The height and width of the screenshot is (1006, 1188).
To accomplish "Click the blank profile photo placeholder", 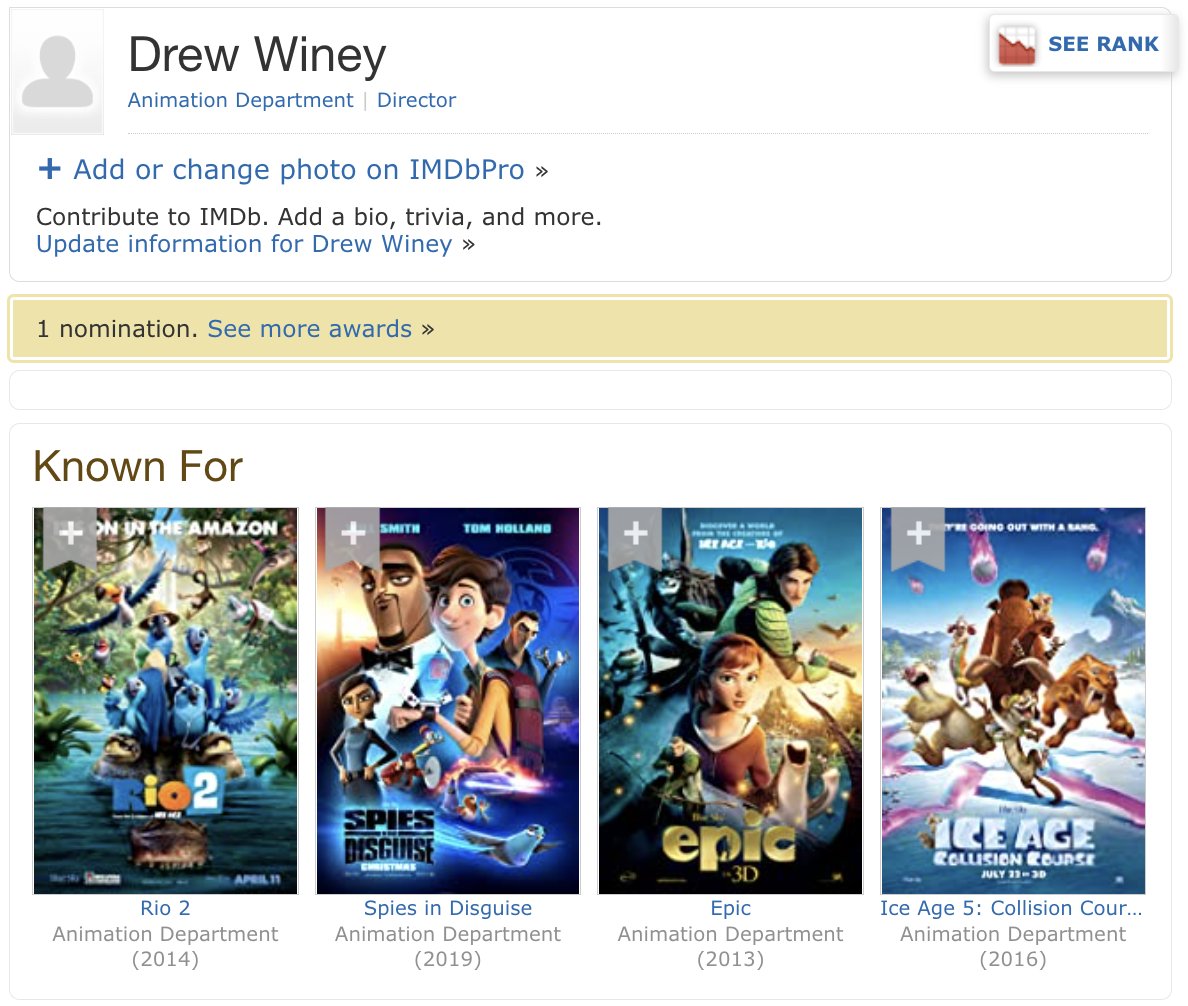I will [x=58, y=72].
